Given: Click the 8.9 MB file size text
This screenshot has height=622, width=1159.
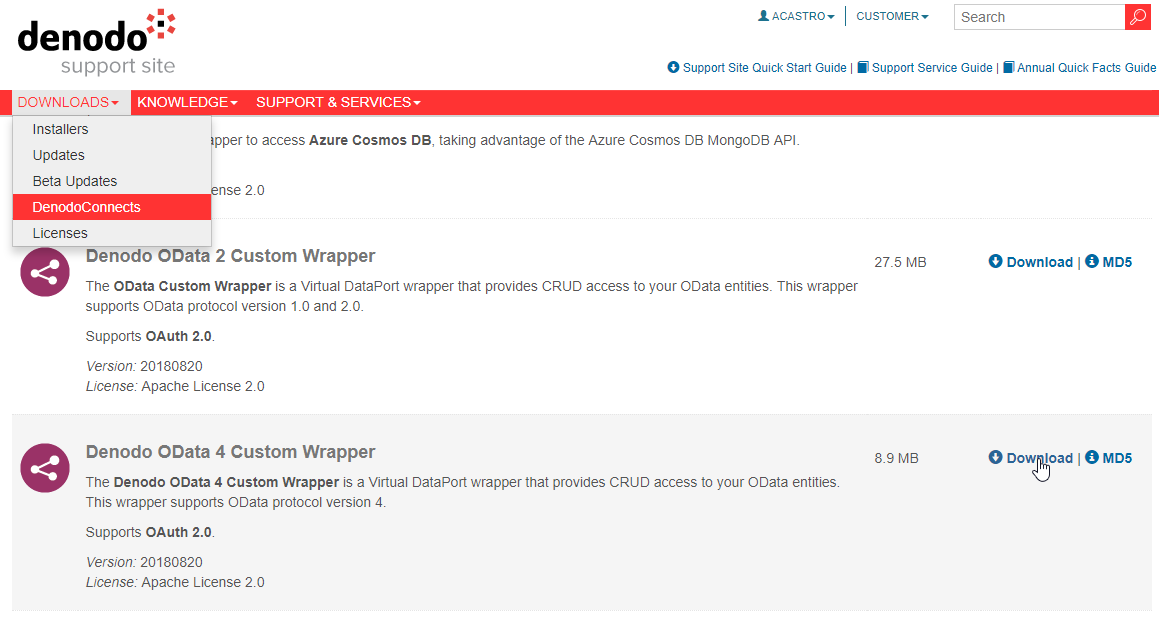Looking at the screenshot, I should coord(897,459).
